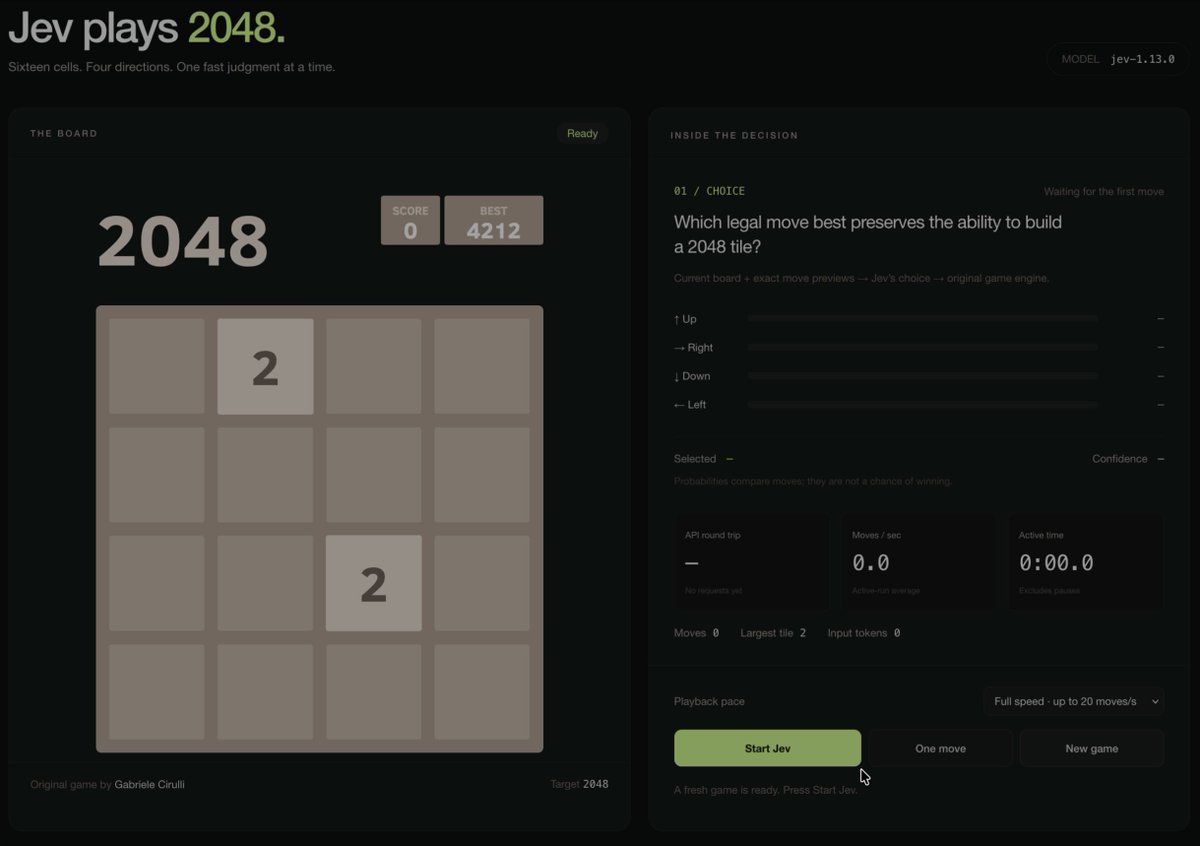Click the up arrow icon beside Up
The height and width of the screenshot is (846, 1200).
click(677, 319)
